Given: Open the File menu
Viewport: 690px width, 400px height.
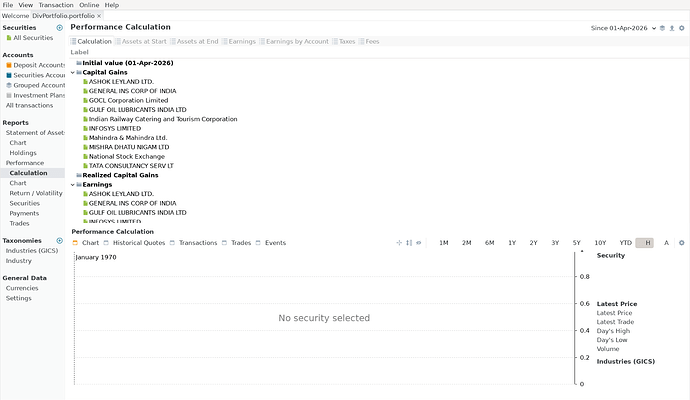Looking at the screenshot, I should tap(8, 5).
